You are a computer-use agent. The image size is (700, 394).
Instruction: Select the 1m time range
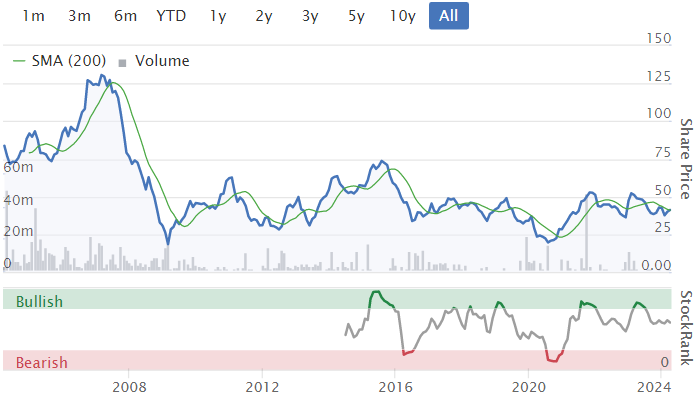[33, 16]
